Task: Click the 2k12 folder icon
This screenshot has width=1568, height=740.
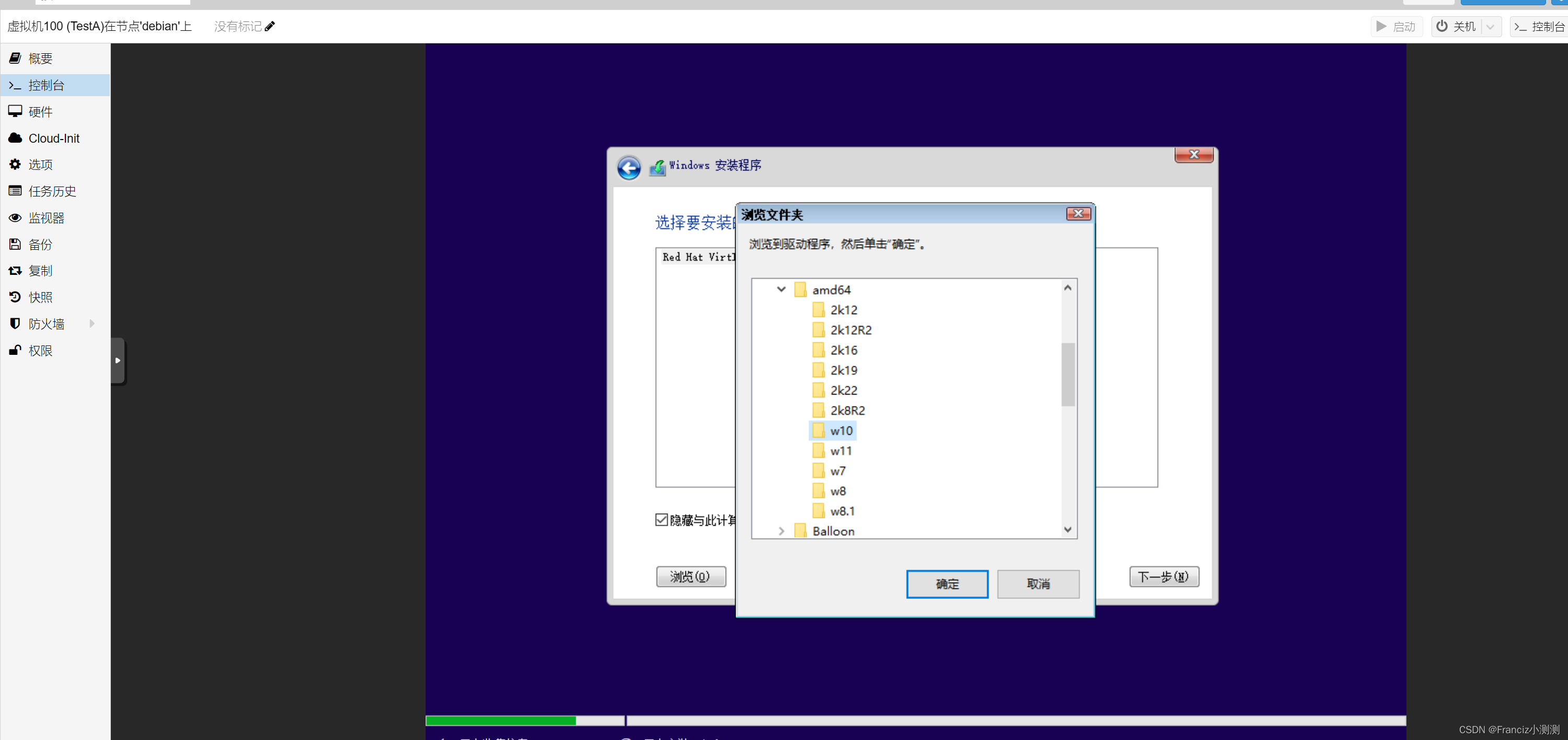Action: [x=819, y=310]
